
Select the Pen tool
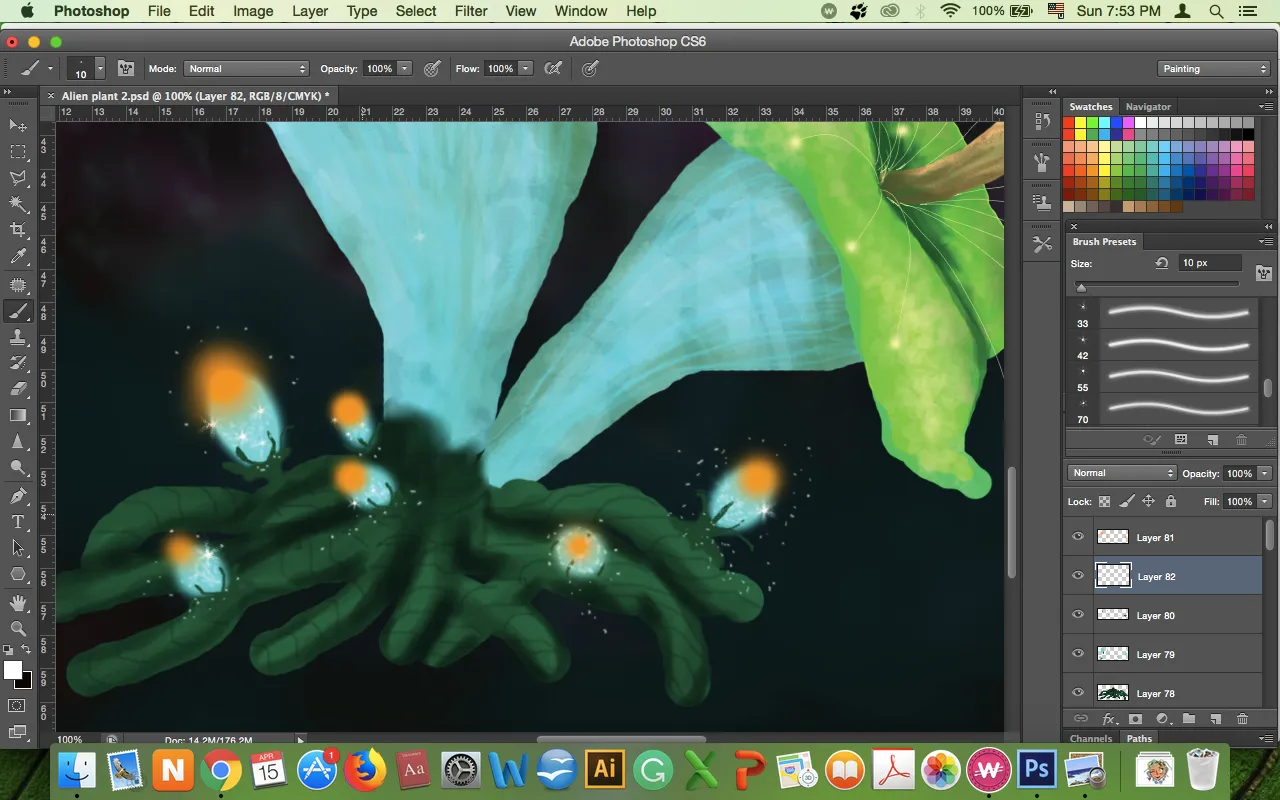coord(18,496)
